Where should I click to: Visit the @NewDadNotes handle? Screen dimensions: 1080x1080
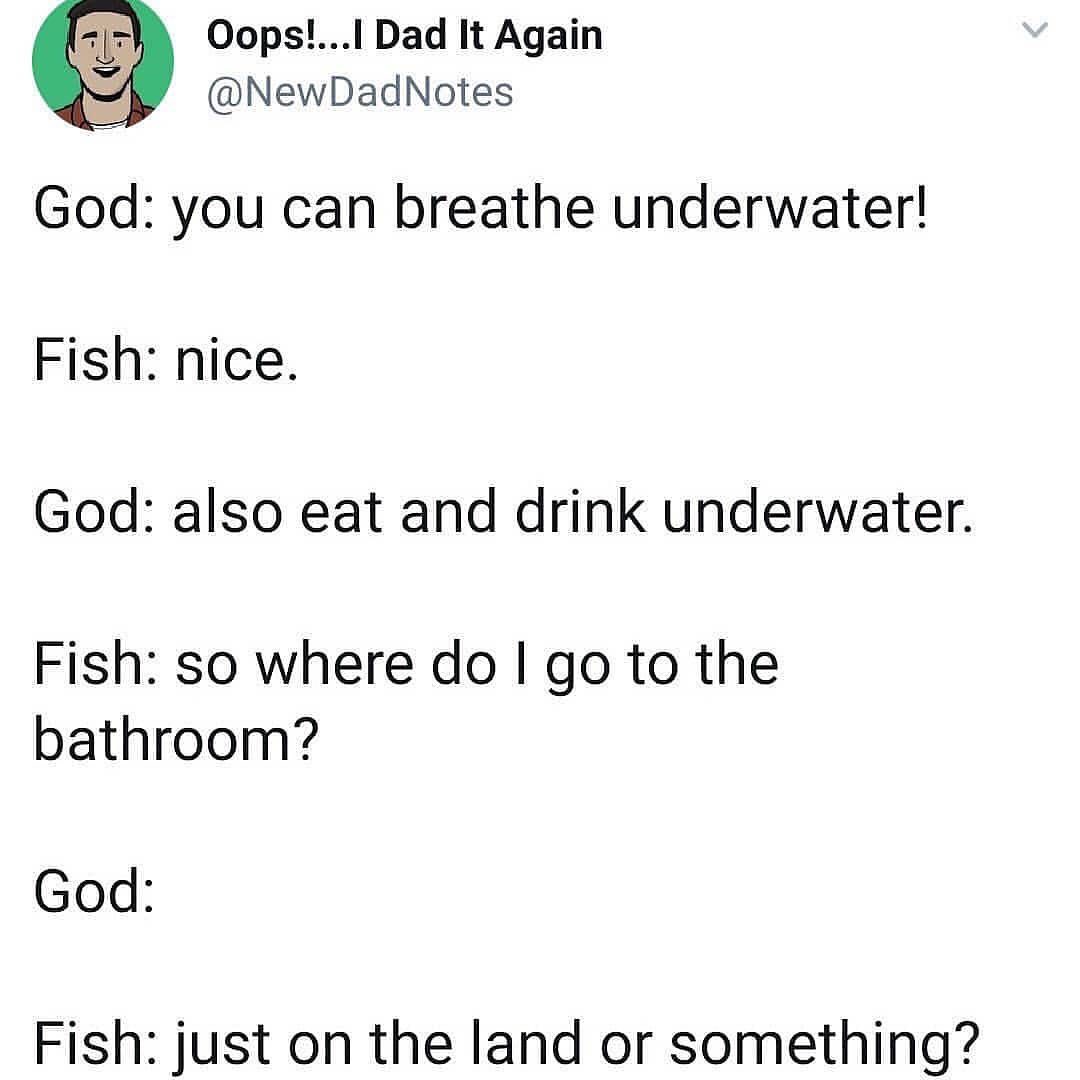click(x=360, y=93)
